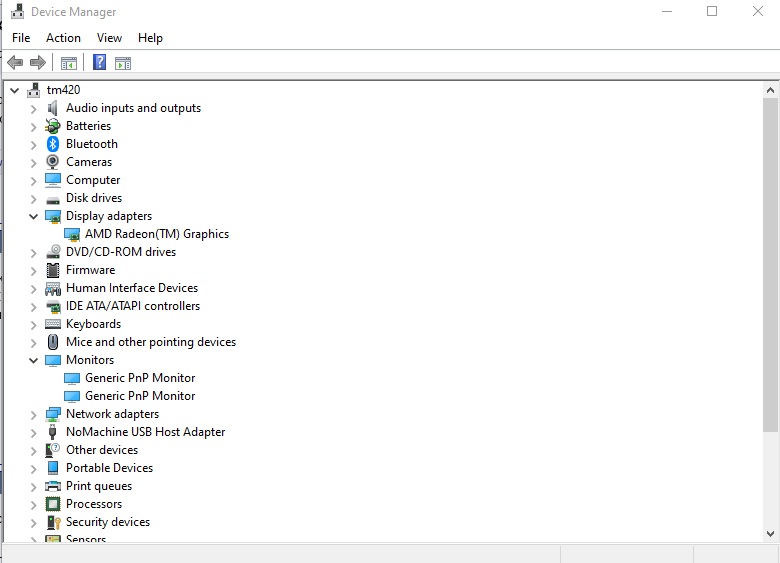Expand the Computer category

(x=33, y=181)
